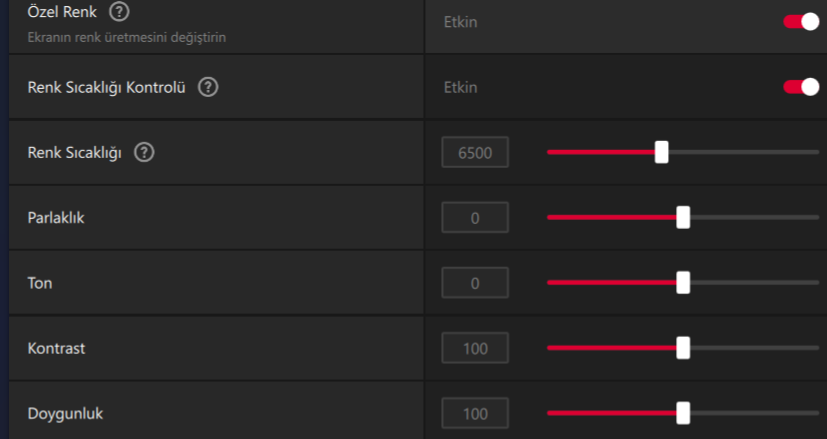Image resolution: width=827 pixels, height=439 pixels.
Task: Click the Özel Renk setting title
Action: [x=62, y=14]
